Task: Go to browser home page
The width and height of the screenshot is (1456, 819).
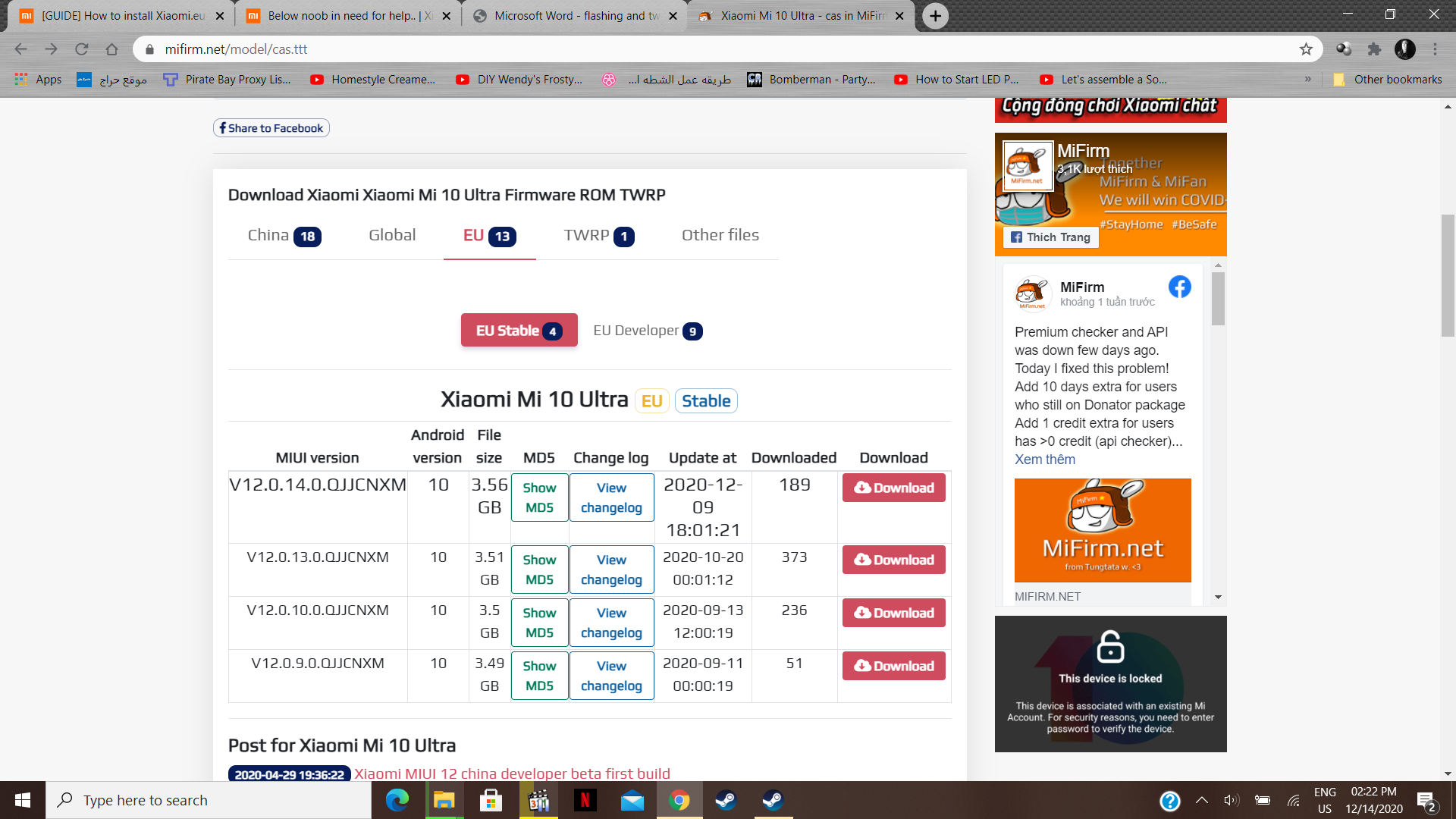Action: [x=111, y=49]
